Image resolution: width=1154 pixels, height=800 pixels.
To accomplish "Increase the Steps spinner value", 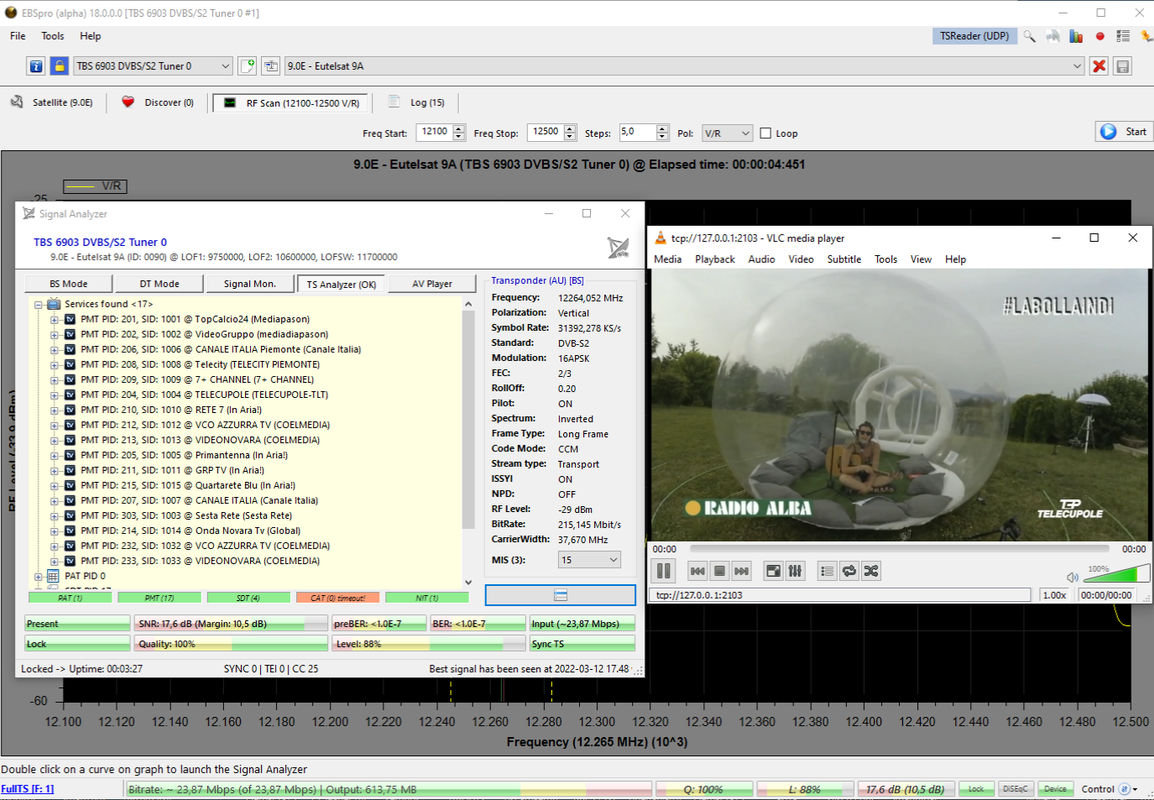I will pyautogui.click(x=662, y=129).
